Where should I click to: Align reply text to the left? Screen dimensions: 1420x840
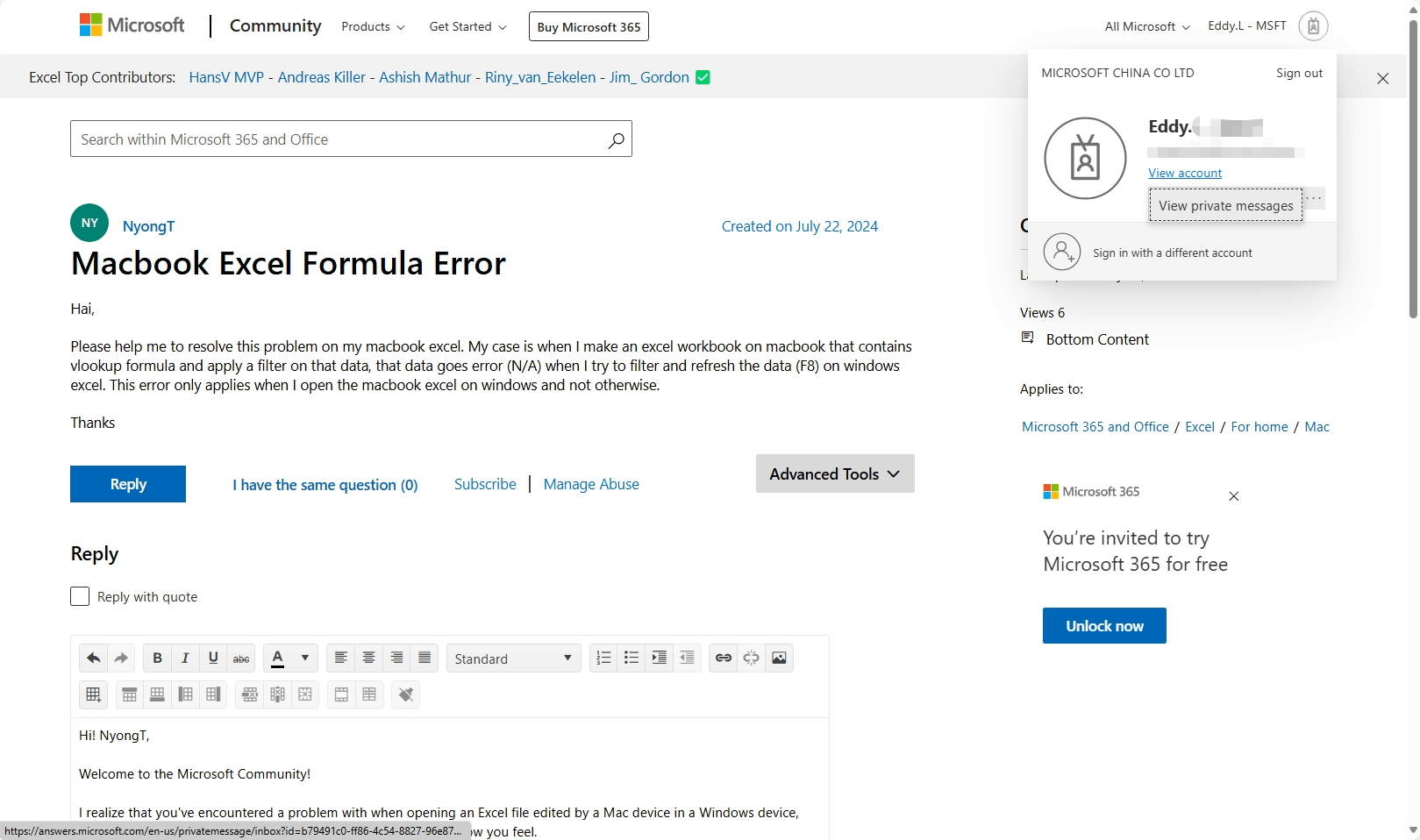pyautogui.click(x=340, y=658)
